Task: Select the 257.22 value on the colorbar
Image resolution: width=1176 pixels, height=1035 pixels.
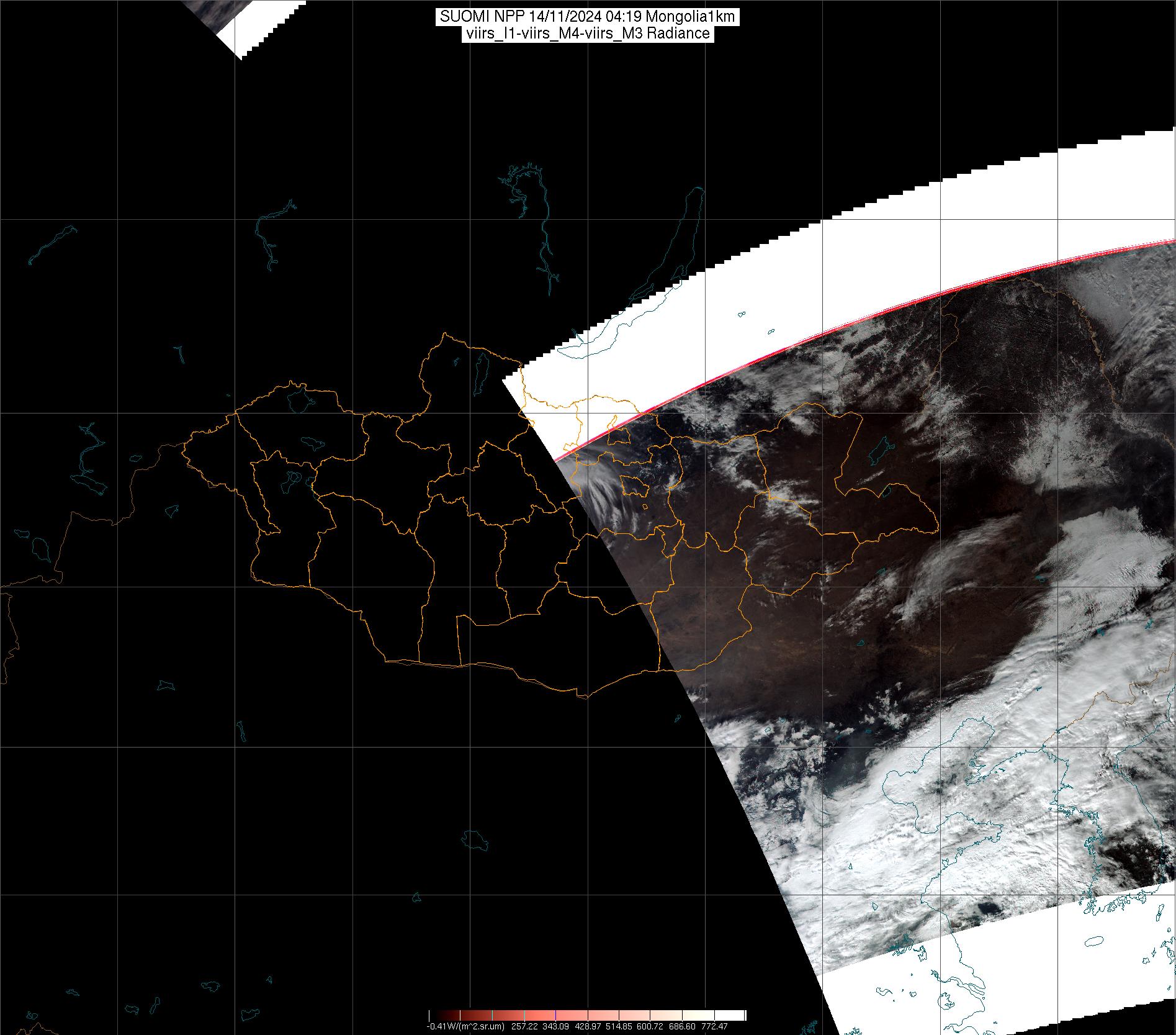Action: point(523,1027)
